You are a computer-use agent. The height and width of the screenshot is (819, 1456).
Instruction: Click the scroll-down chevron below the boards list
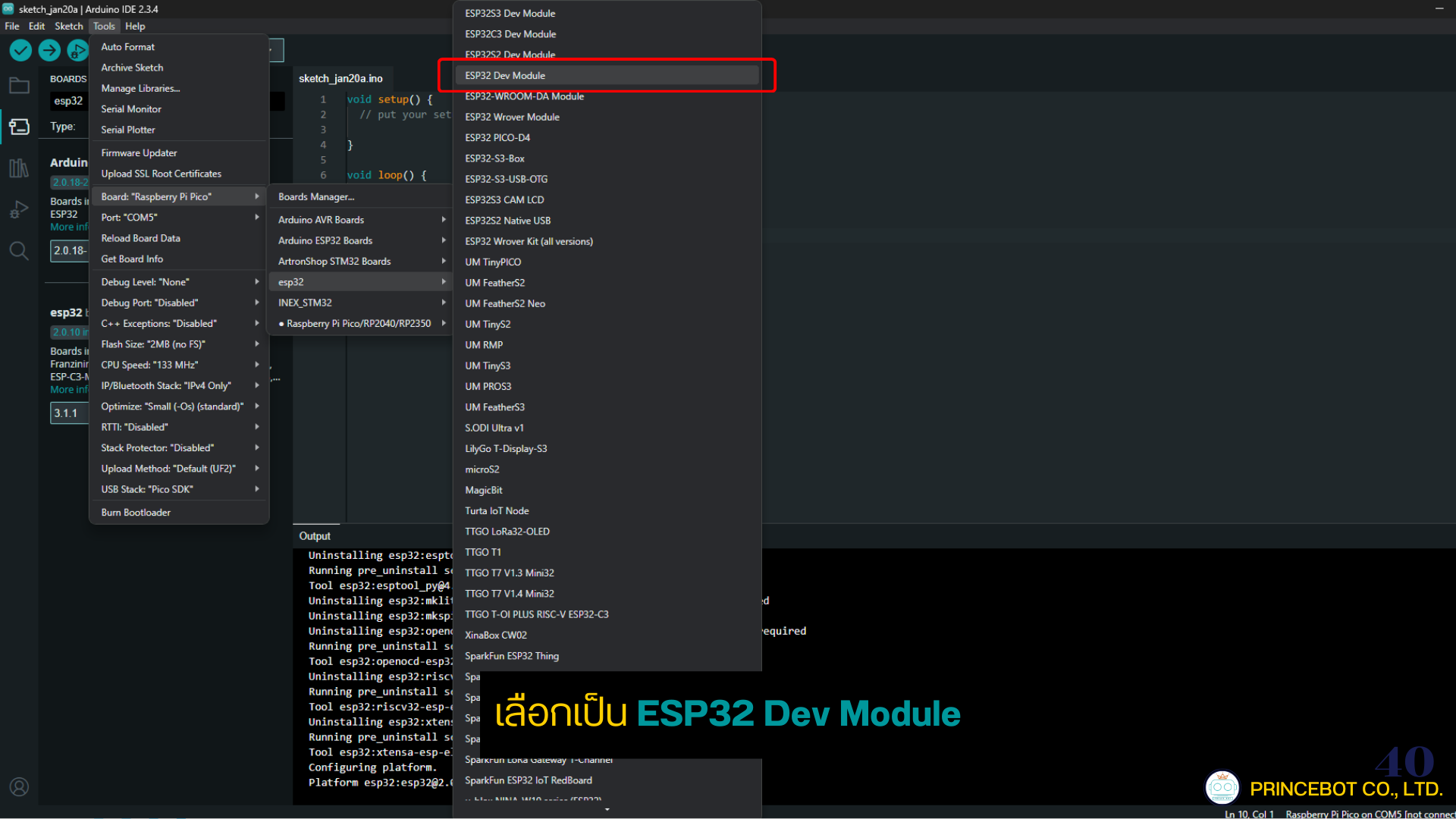click(x=607, y=809)
